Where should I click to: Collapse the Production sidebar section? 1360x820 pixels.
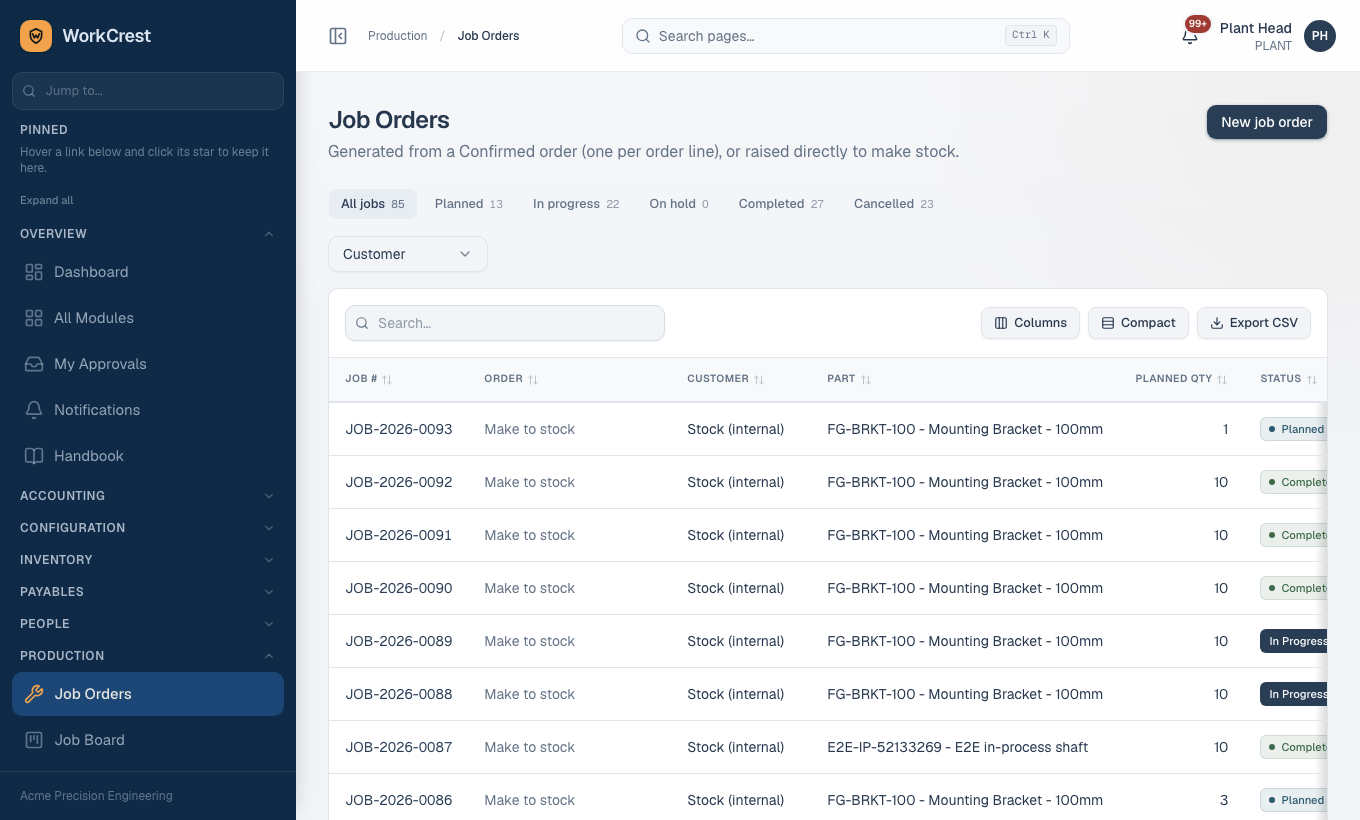(x=148, y=656)
